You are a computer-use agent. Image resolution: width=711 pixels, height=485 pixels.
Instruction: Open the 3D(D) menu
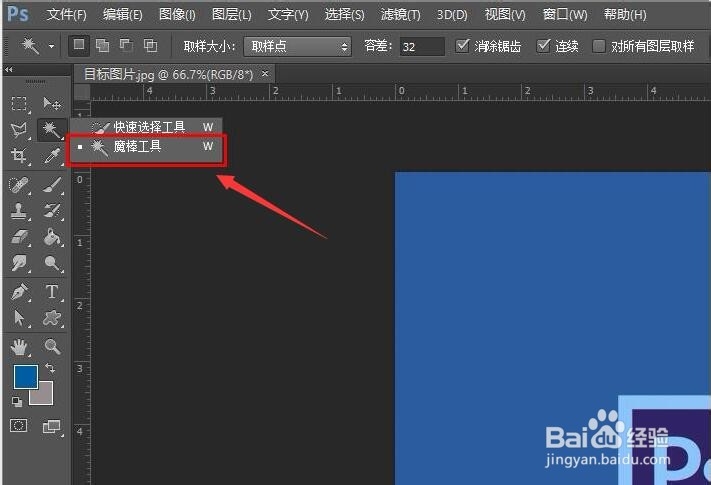(x=452, y=15)
